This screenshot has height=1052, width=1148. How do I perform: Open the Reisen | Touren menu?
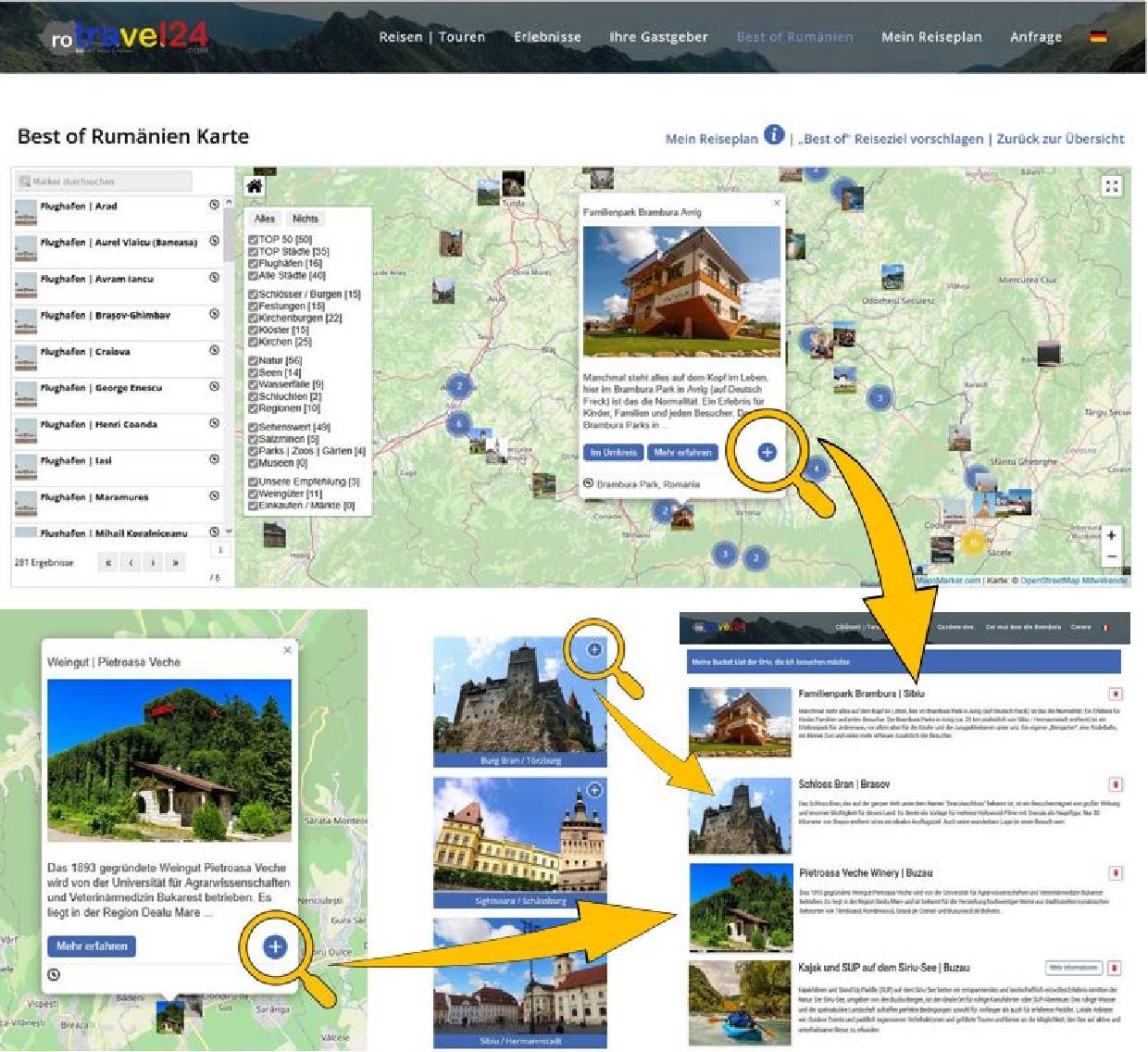coord(432,37)
